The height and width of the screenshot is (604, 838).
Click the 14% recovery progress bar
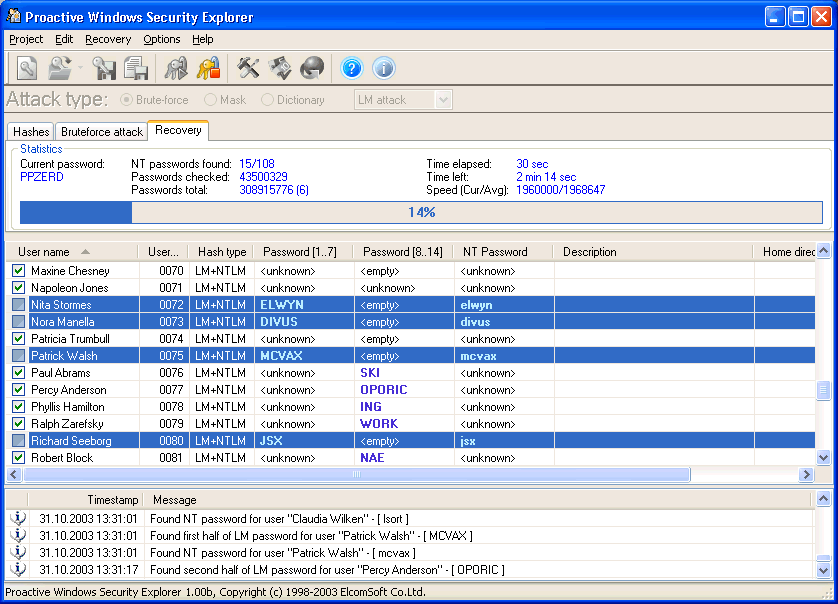tap(421, 212)
